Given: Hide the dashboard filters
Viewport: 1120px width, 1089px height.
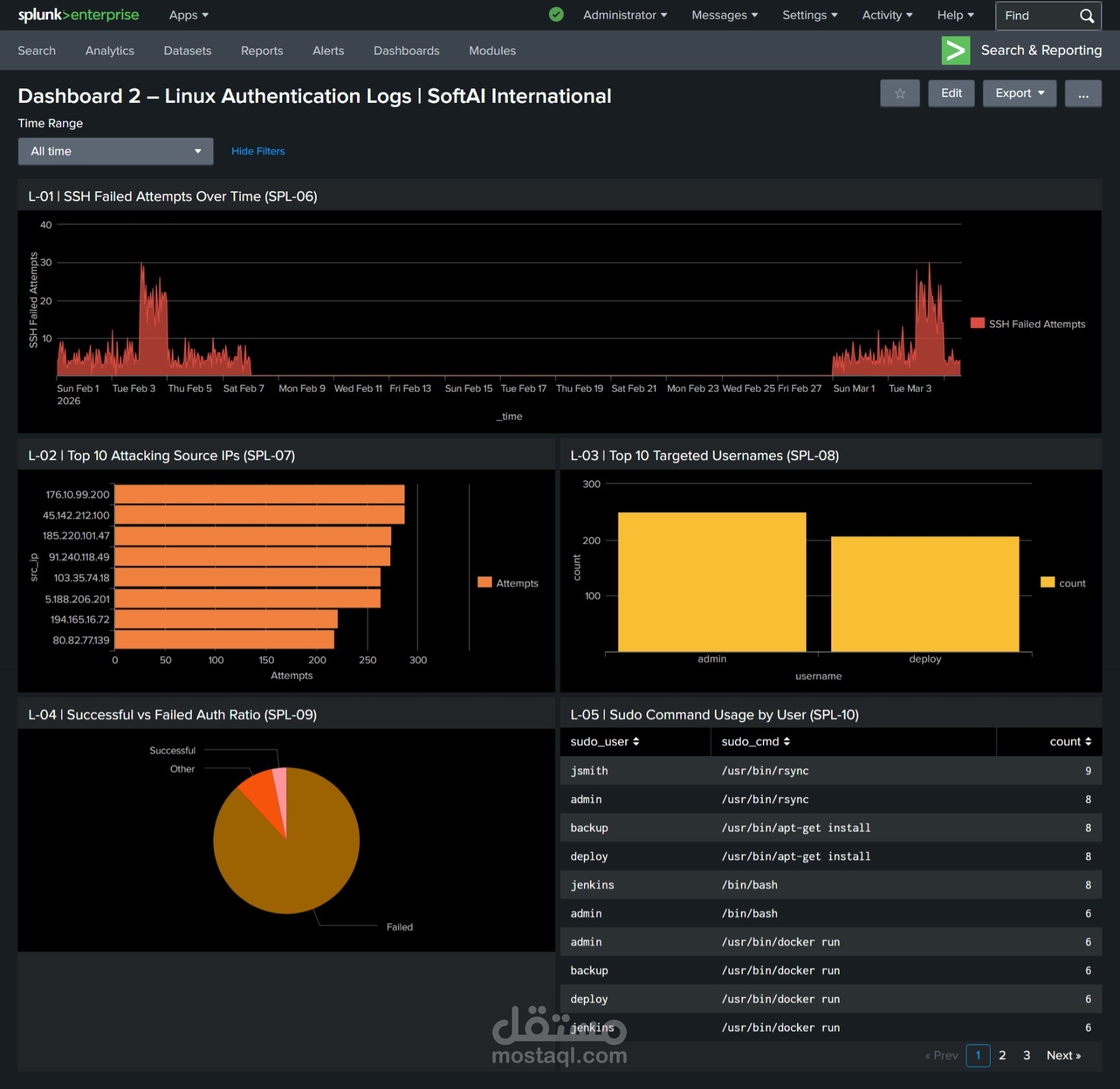Looking at the screenshot, I should coord(258,151).
